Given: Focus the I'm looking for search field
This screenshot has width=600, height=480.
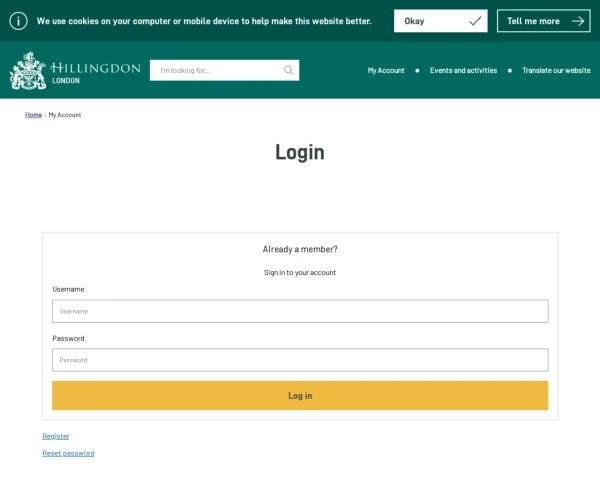Looking at the screenshot, I should [x=224, y=70].
